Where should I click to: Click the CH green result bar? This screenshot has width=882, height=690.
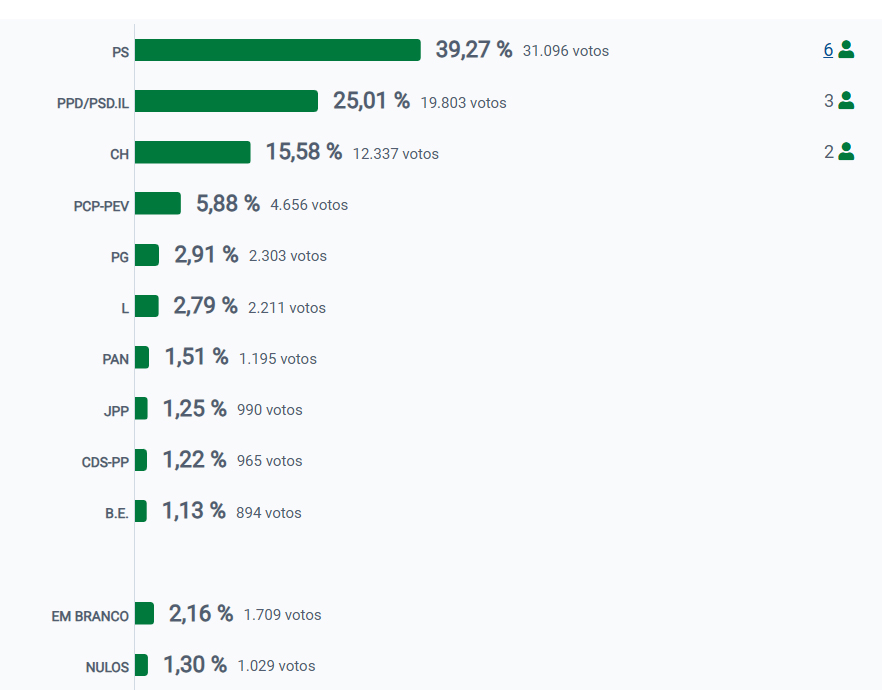pyautogui.click(x=192, y=152)
